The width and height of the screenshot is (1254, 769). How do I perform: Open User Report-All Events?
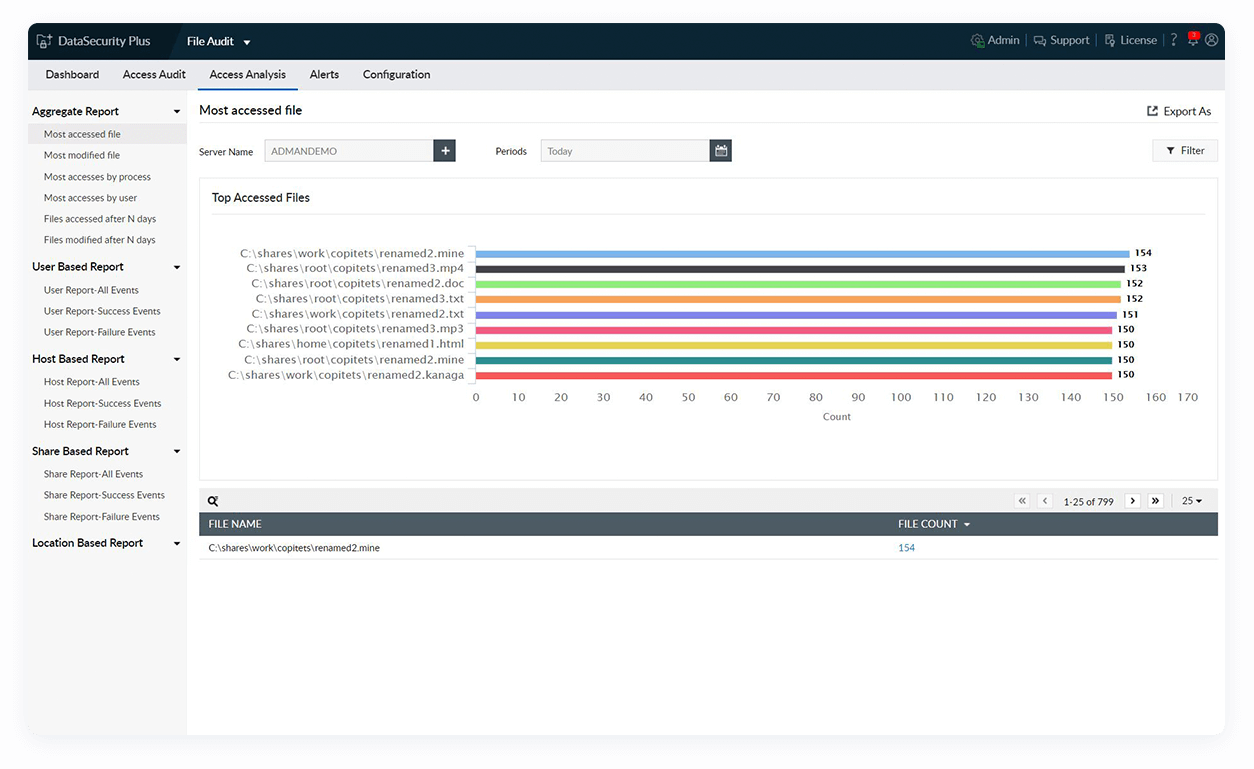click(91, 290)
